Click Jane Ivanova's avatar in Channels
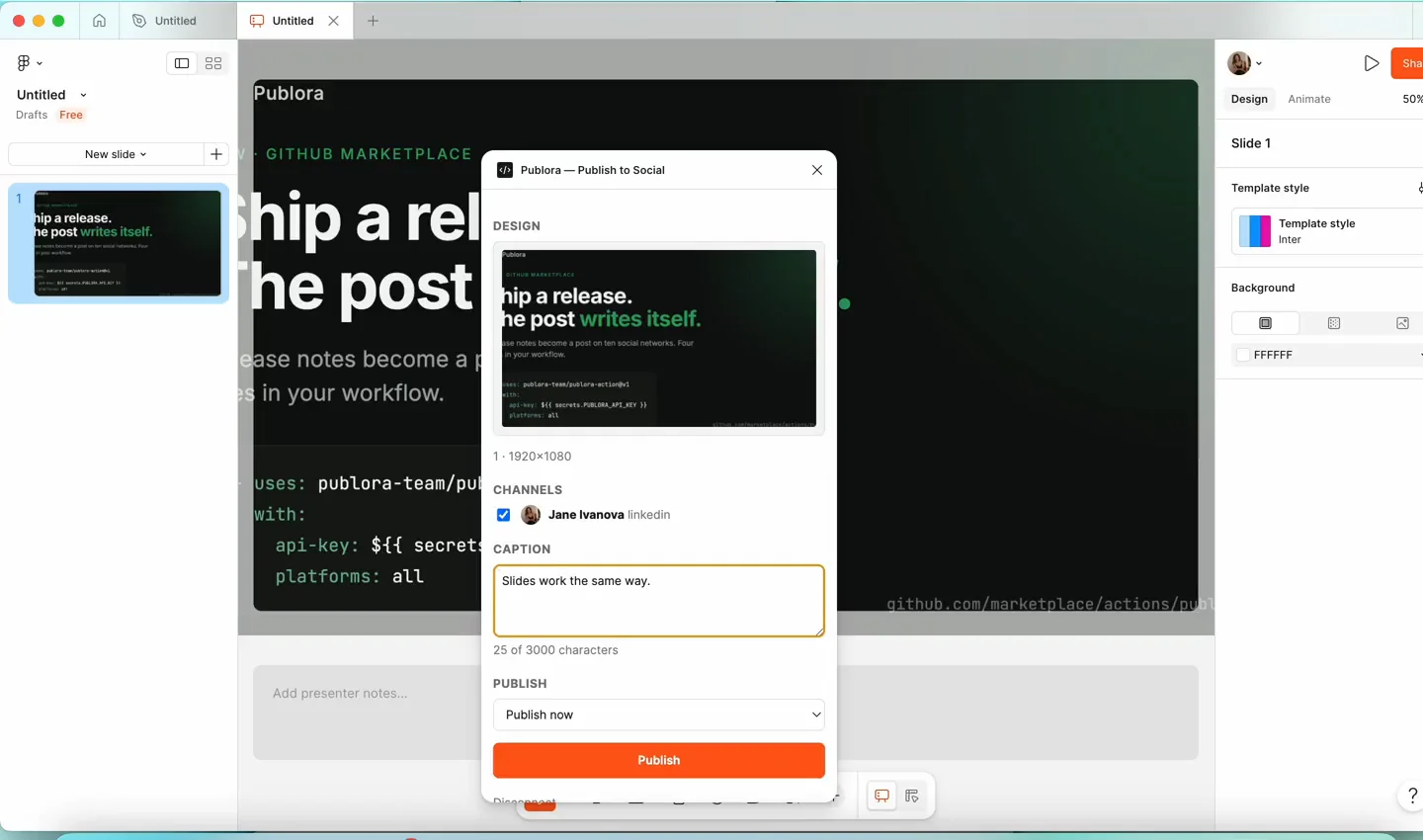 tap(531, 515)
